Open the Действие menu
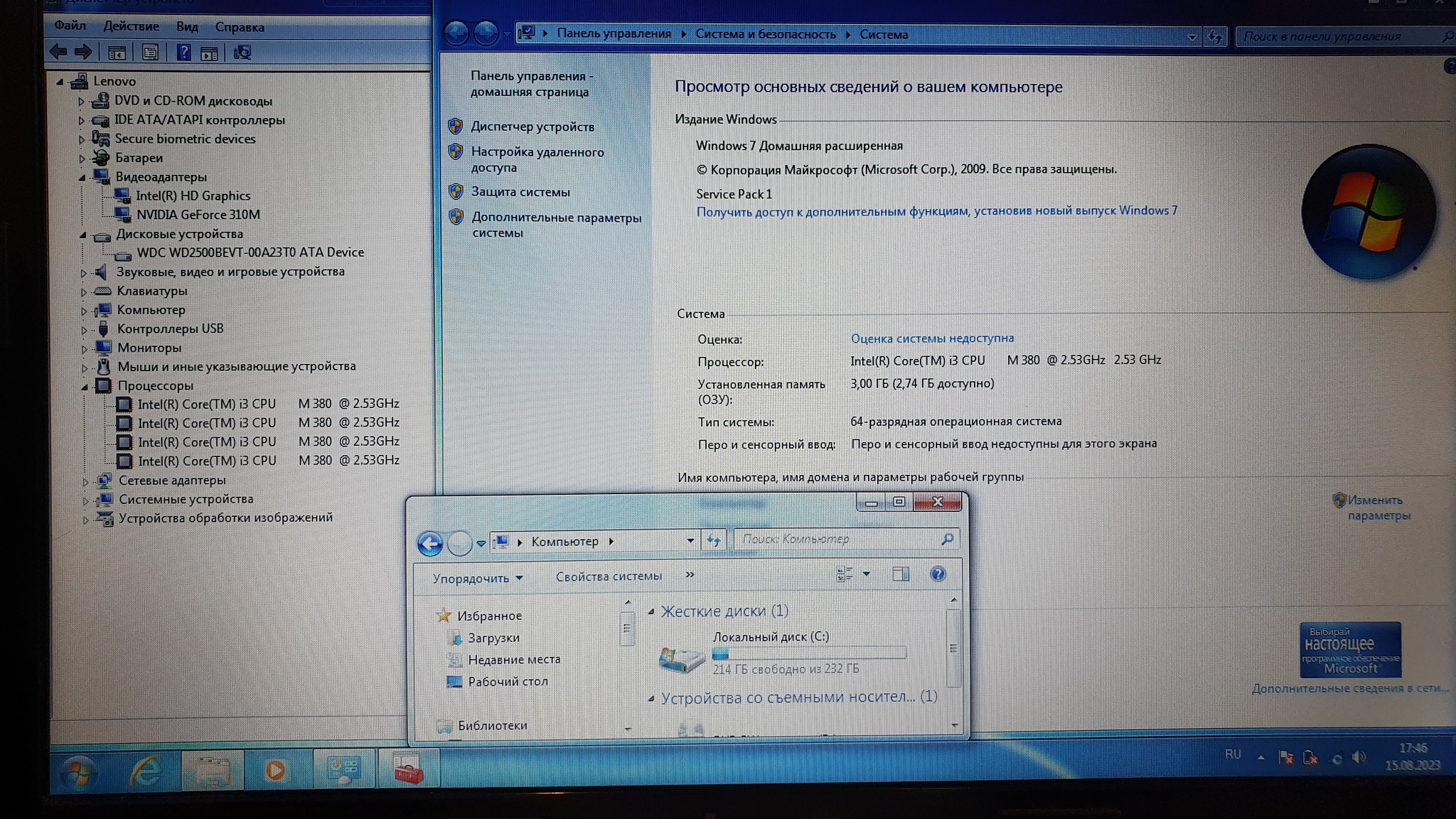 (x=131, y=26)
